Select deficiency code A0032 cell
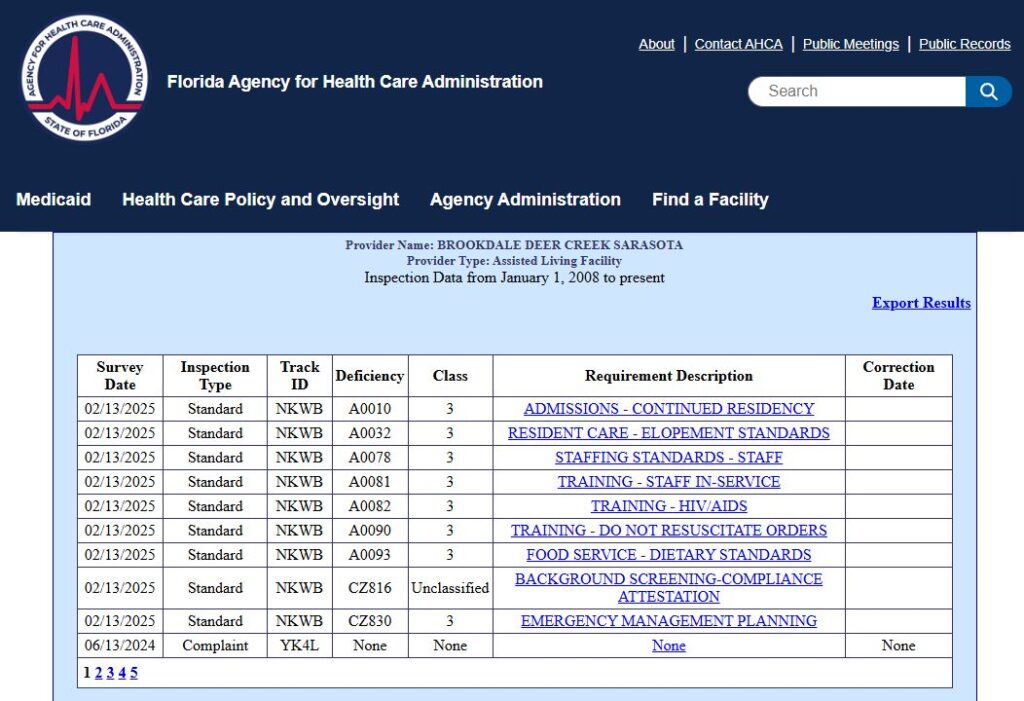The width and height of the screenshot is (1024, 701). click(370, 433)
